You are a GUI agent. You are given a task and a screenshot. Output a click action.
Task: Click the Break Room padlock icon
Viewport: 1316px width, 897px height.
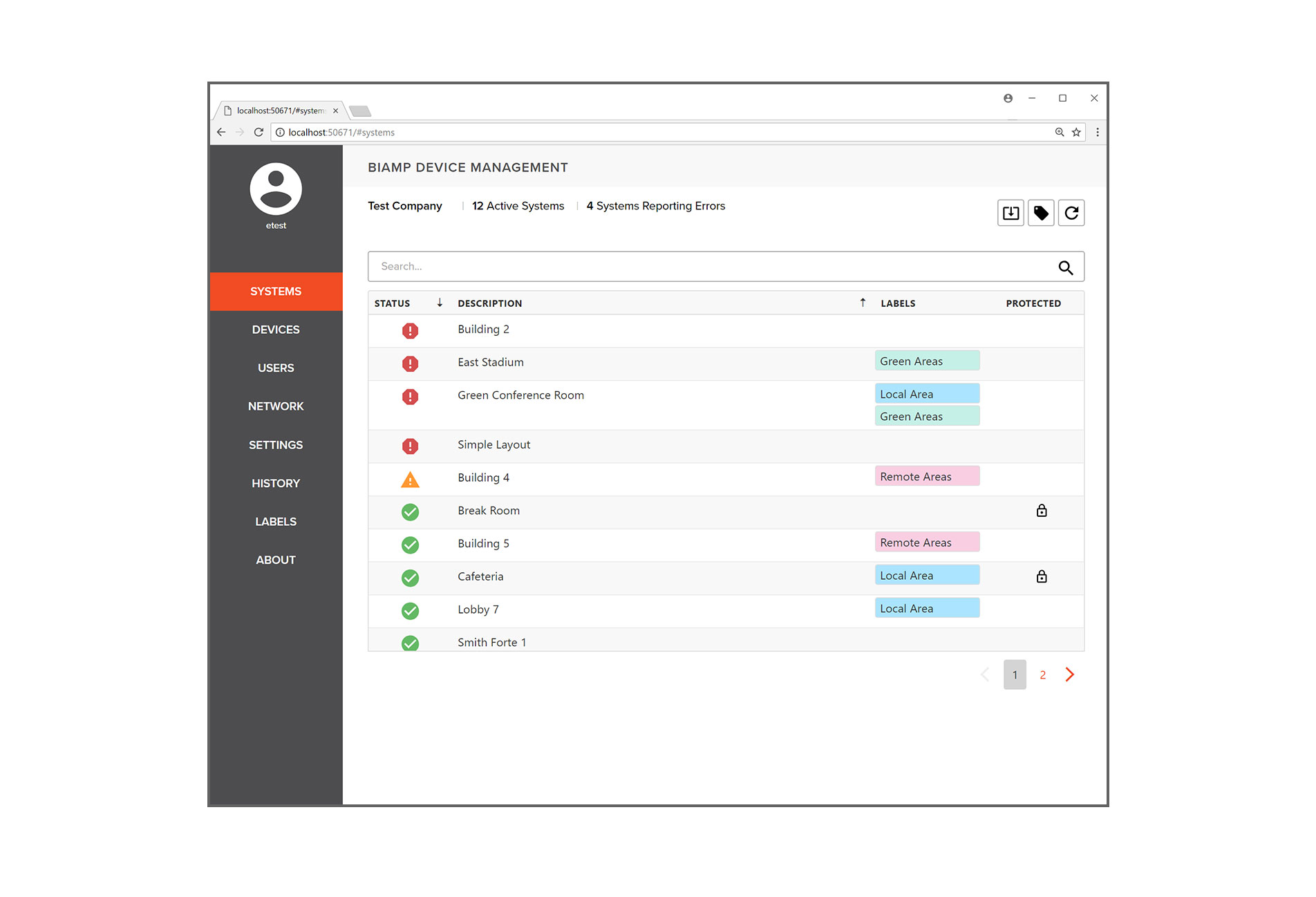click(1042, 511)
